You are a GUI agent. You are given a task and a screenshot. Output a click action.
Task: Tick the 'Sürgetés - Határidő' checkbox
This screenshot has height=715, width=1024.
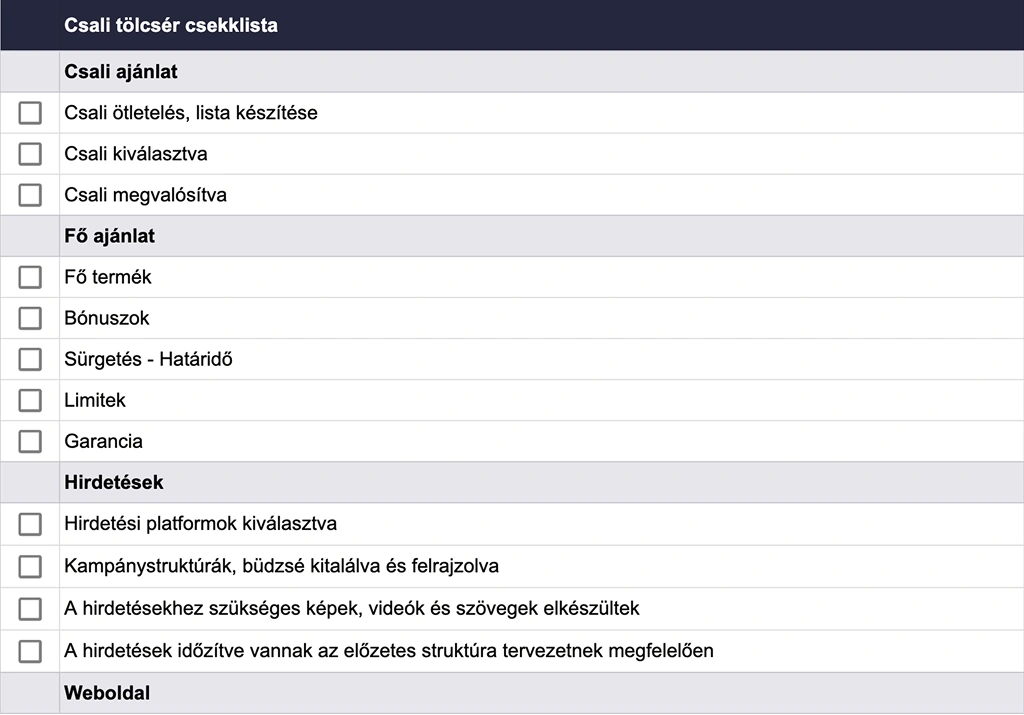click(x=30, y=359)
